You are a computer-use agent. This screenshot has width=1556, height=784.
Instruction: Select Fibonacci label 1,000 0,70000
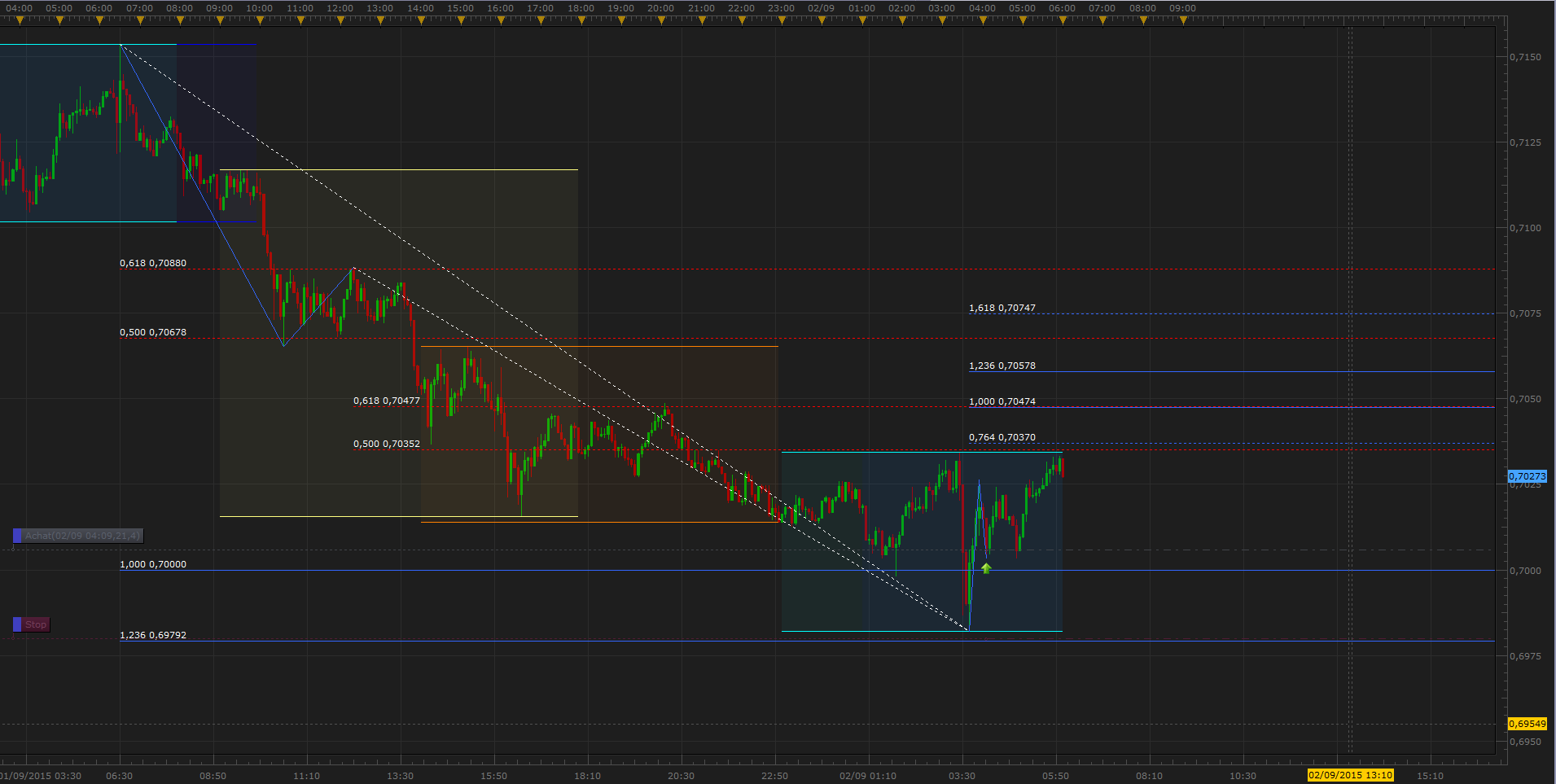[153, 564]
